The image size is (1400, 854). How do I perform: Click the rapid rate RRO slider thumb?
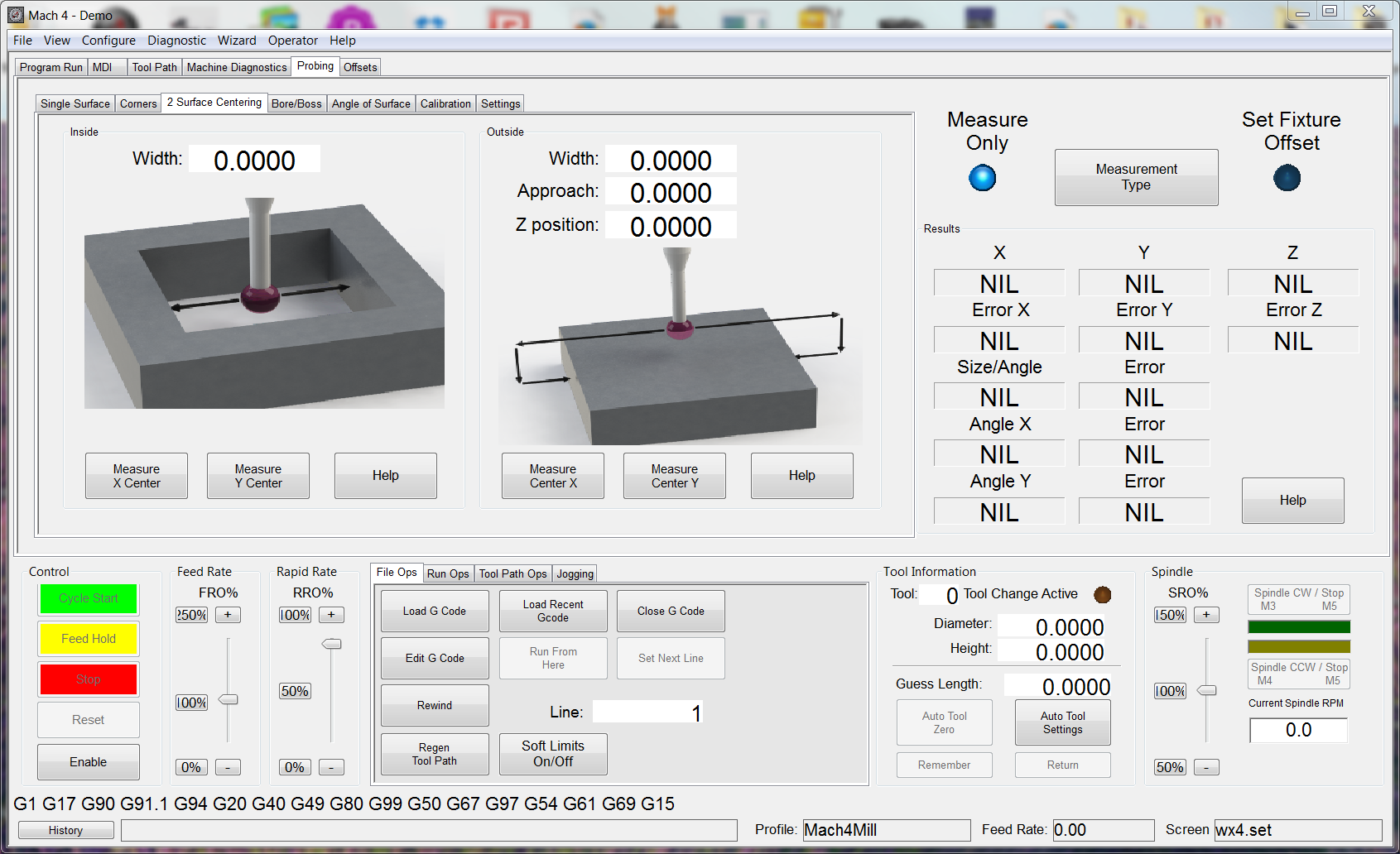click(331, 644)
